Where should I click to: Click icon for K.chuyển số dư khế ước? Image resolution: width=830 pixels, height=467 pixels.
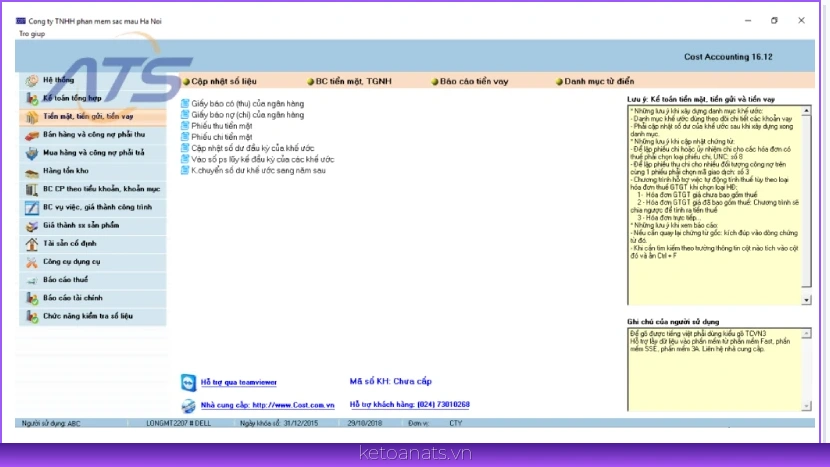coord(185,170)
